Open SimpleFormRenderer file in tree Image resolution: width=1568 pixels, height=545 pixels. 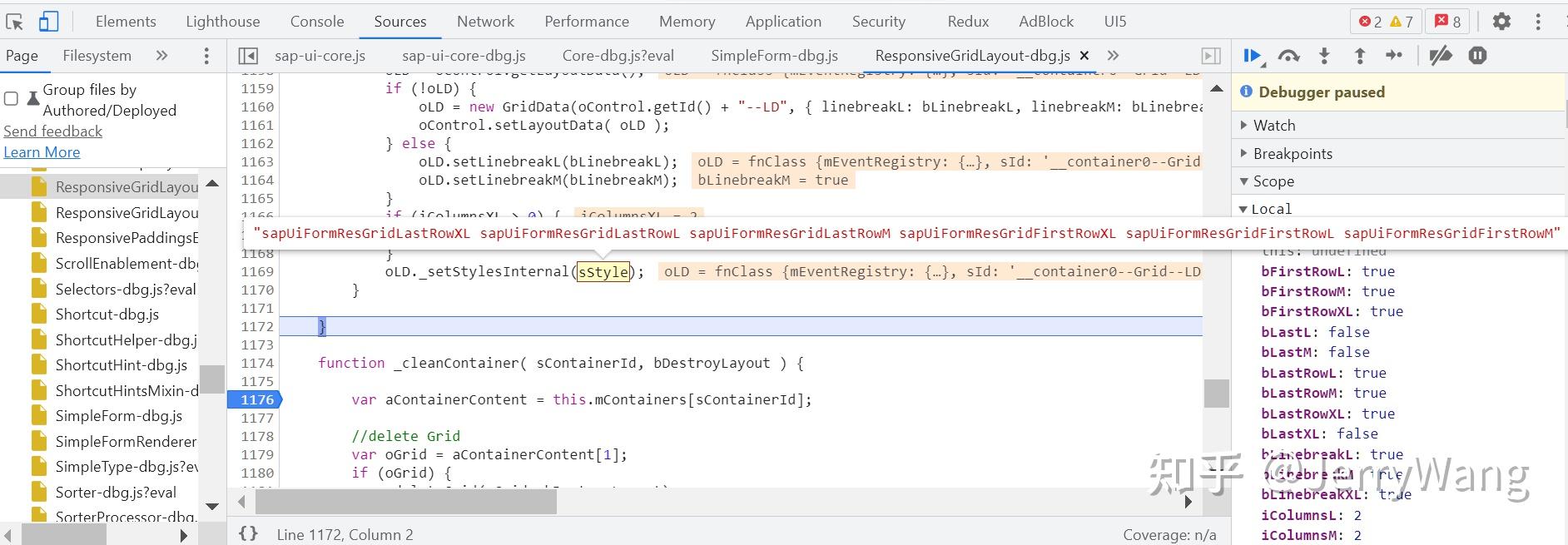pos(115,442)
